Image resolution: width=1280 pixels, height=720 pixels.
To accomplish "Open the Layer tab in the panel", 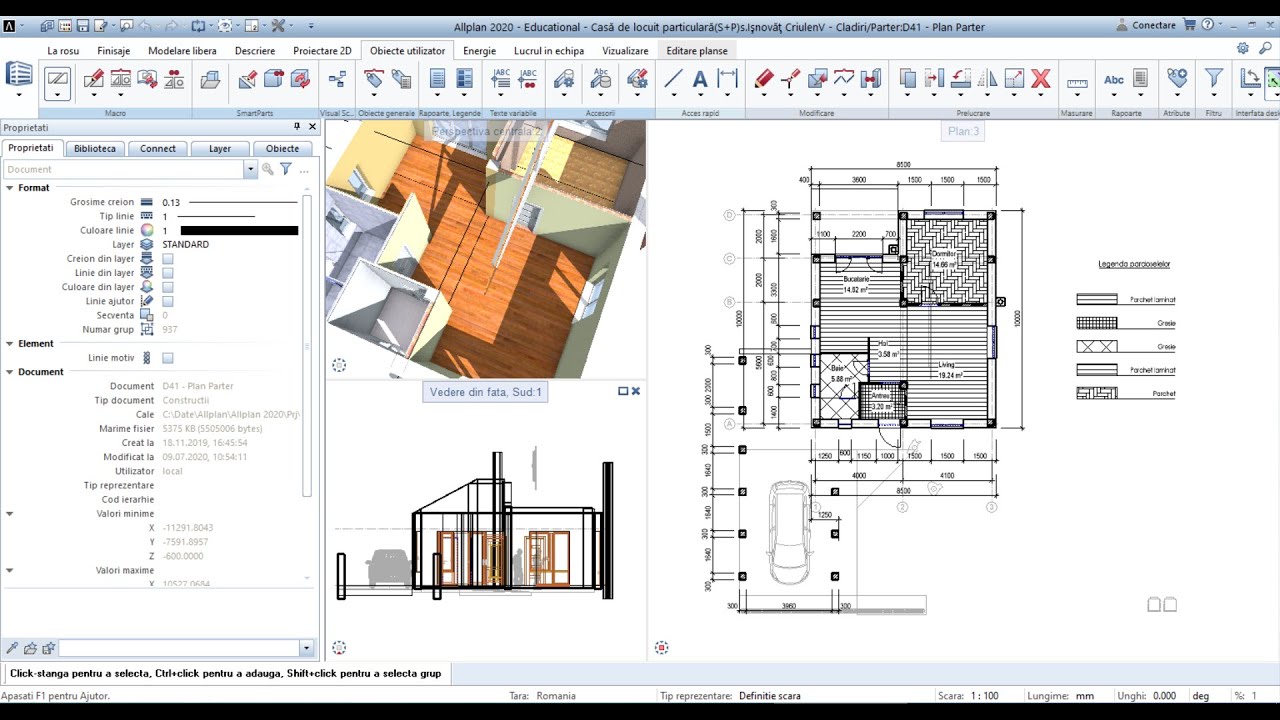I will 220,148.
